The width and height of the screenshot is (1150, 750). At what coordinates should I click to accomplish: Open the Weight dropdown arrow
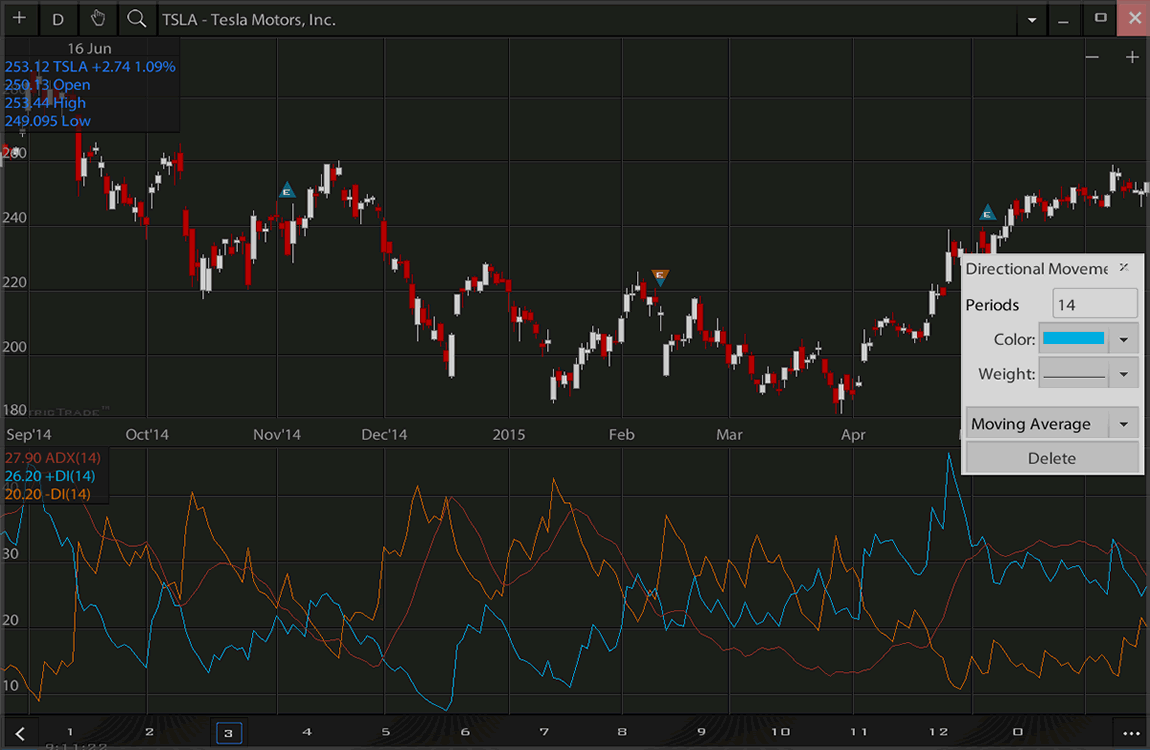click(1123, 375)
